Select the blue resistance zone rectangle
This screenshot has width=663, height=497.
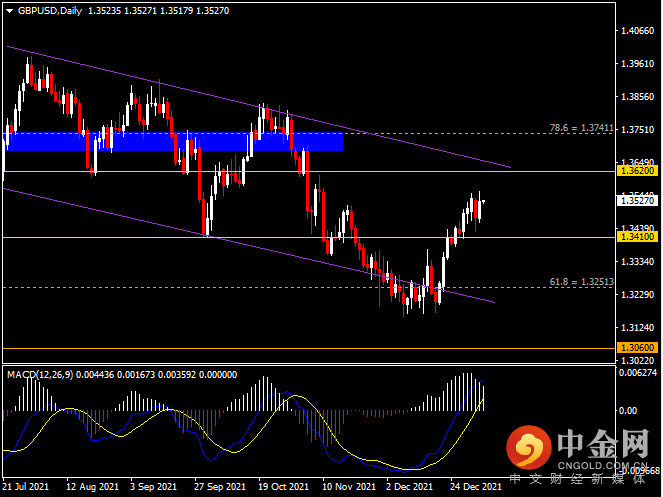[x=173, y=142]
